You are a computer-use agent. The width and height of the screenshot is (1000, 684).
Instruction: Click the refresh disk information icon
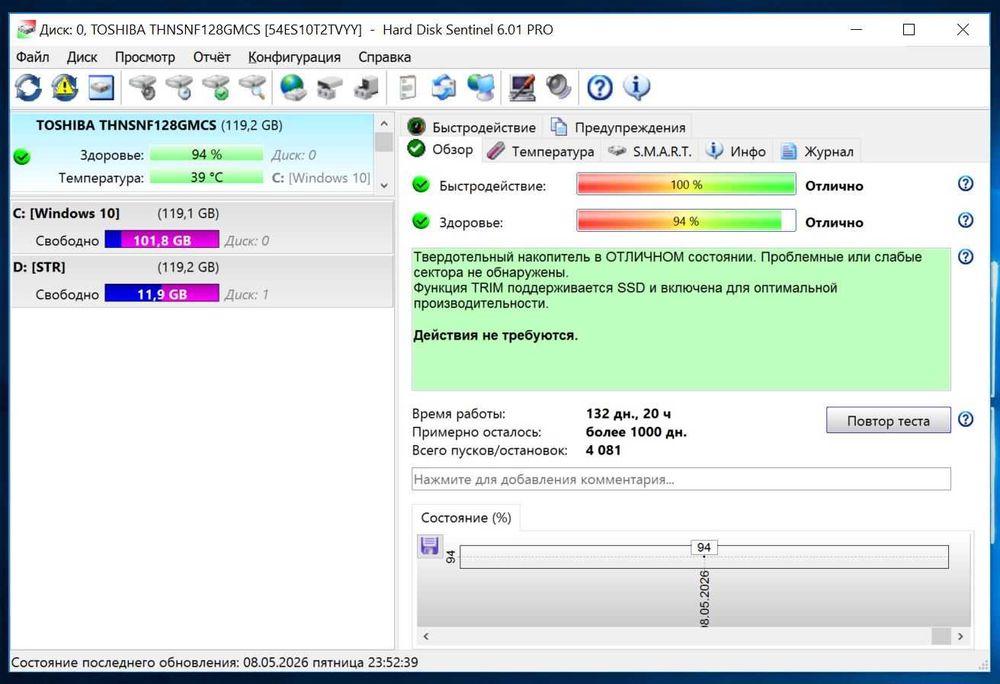coord(28,87)
